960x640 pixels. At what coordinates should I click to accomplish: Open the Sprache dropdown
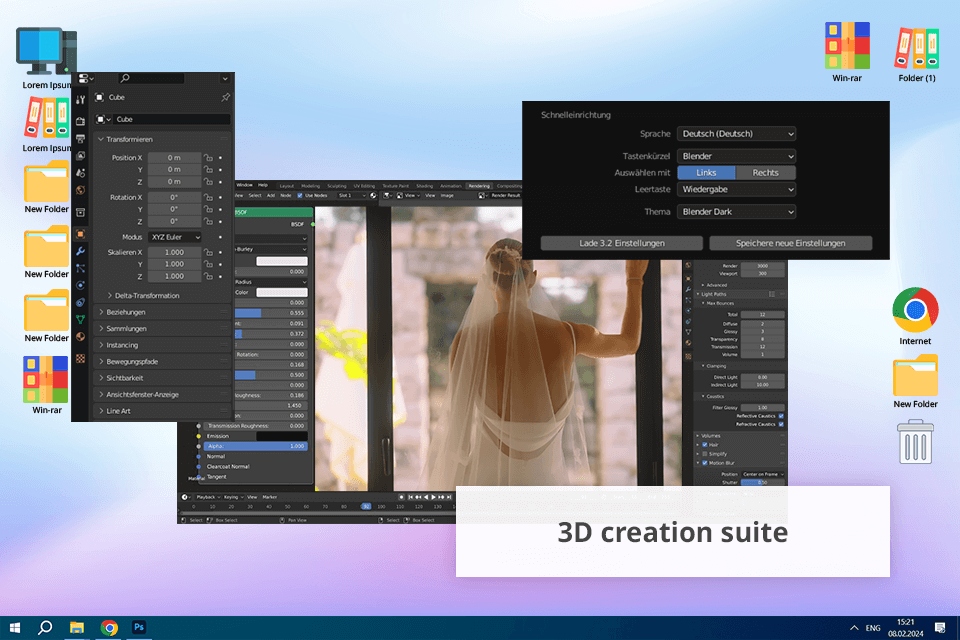click(x=737, y=134)
